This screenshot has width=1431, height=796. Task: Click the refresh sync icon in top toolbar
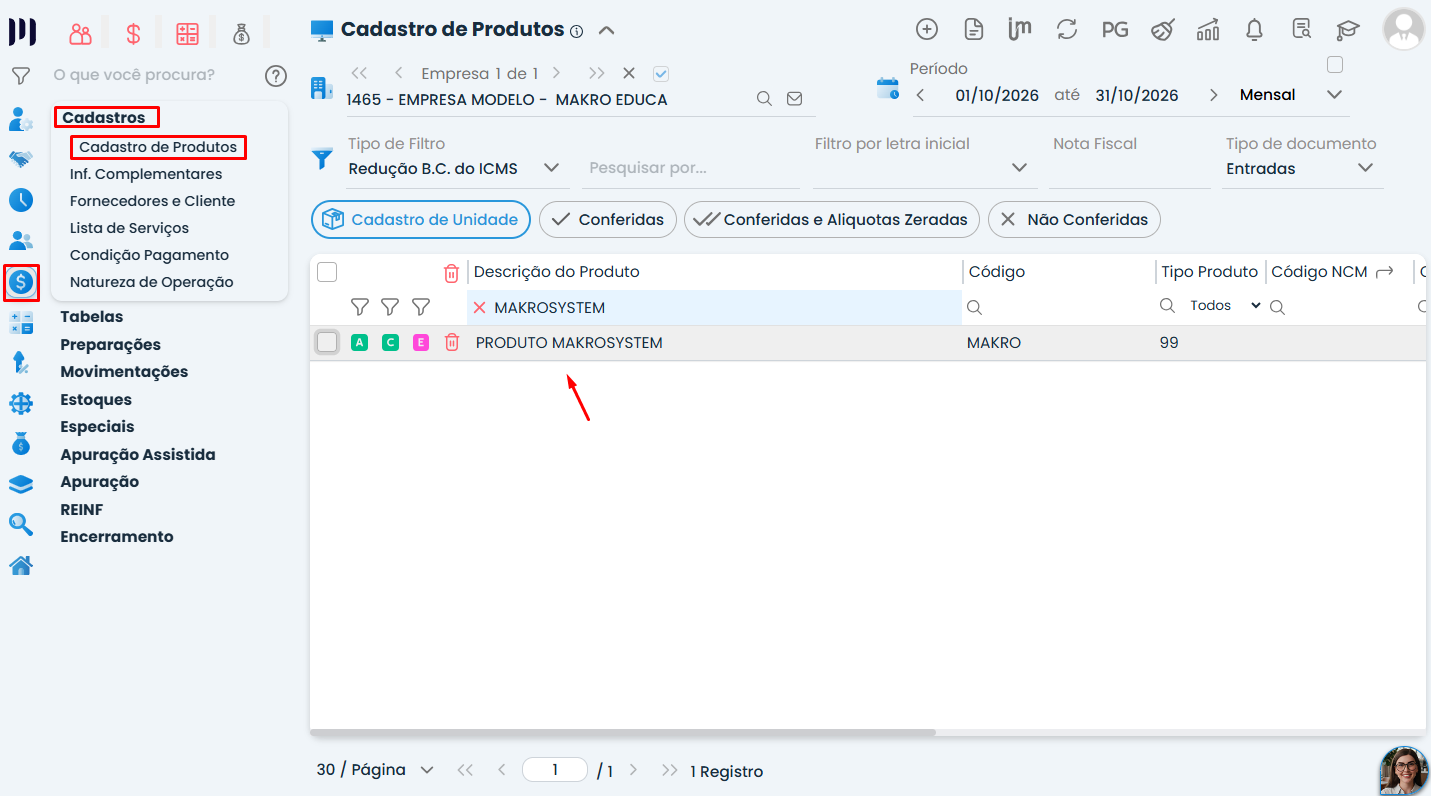(x=1067, y=30)
